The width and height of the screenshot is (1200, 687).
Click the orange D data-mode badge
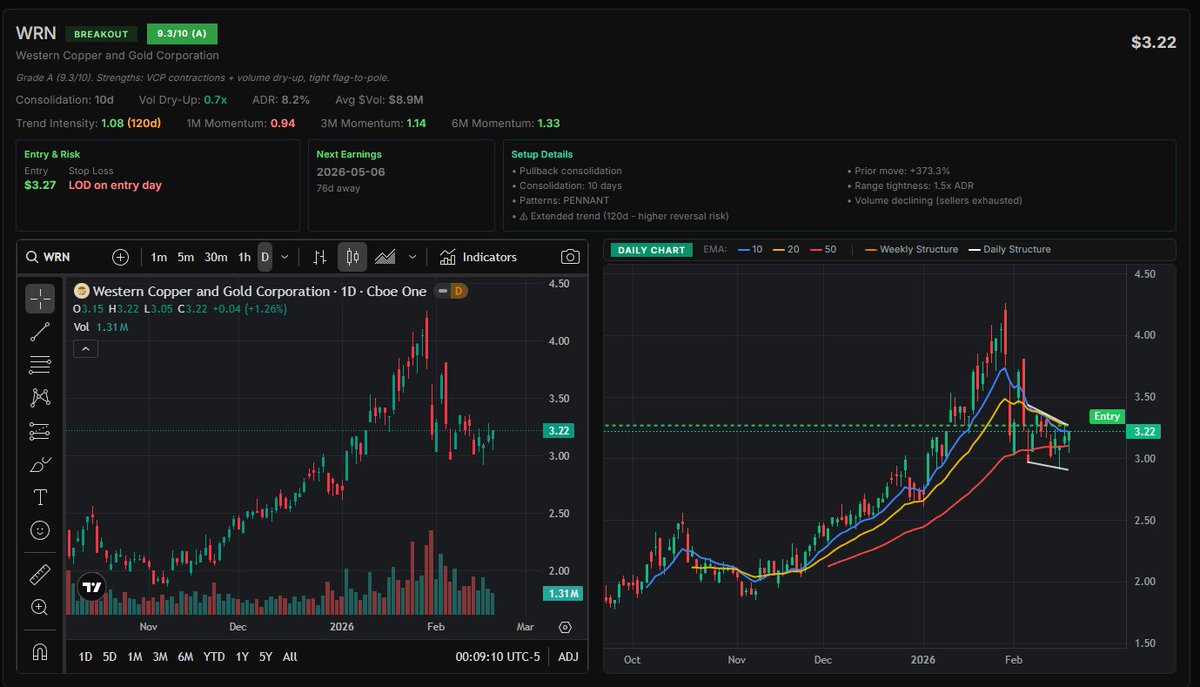[459, 291]
